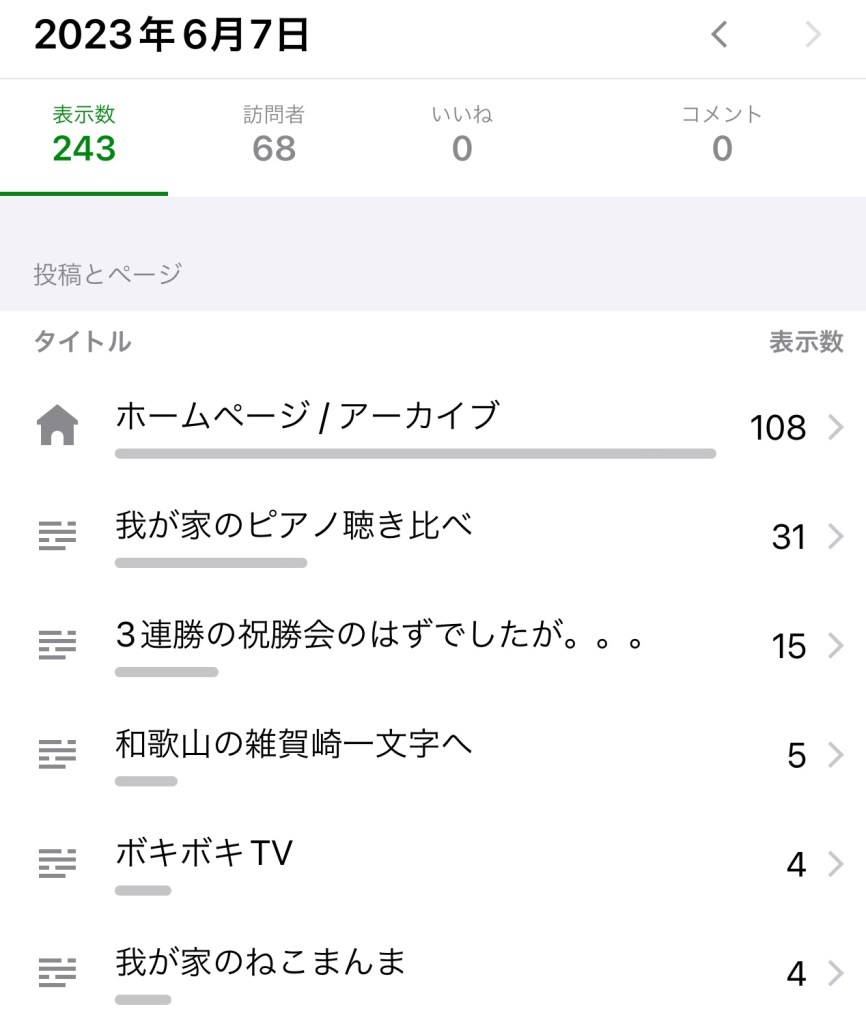Click the home icon beside ホームページ / アーカイブ
Viewport: 866px width, 1024px height.
click(57, 428)
